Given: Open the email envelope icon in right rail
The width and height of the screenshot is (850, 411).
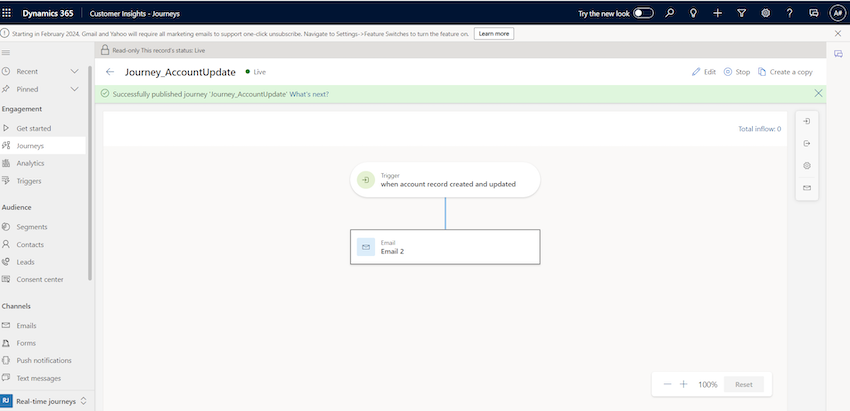Looking at the screenshot, I should pos(807,188).
